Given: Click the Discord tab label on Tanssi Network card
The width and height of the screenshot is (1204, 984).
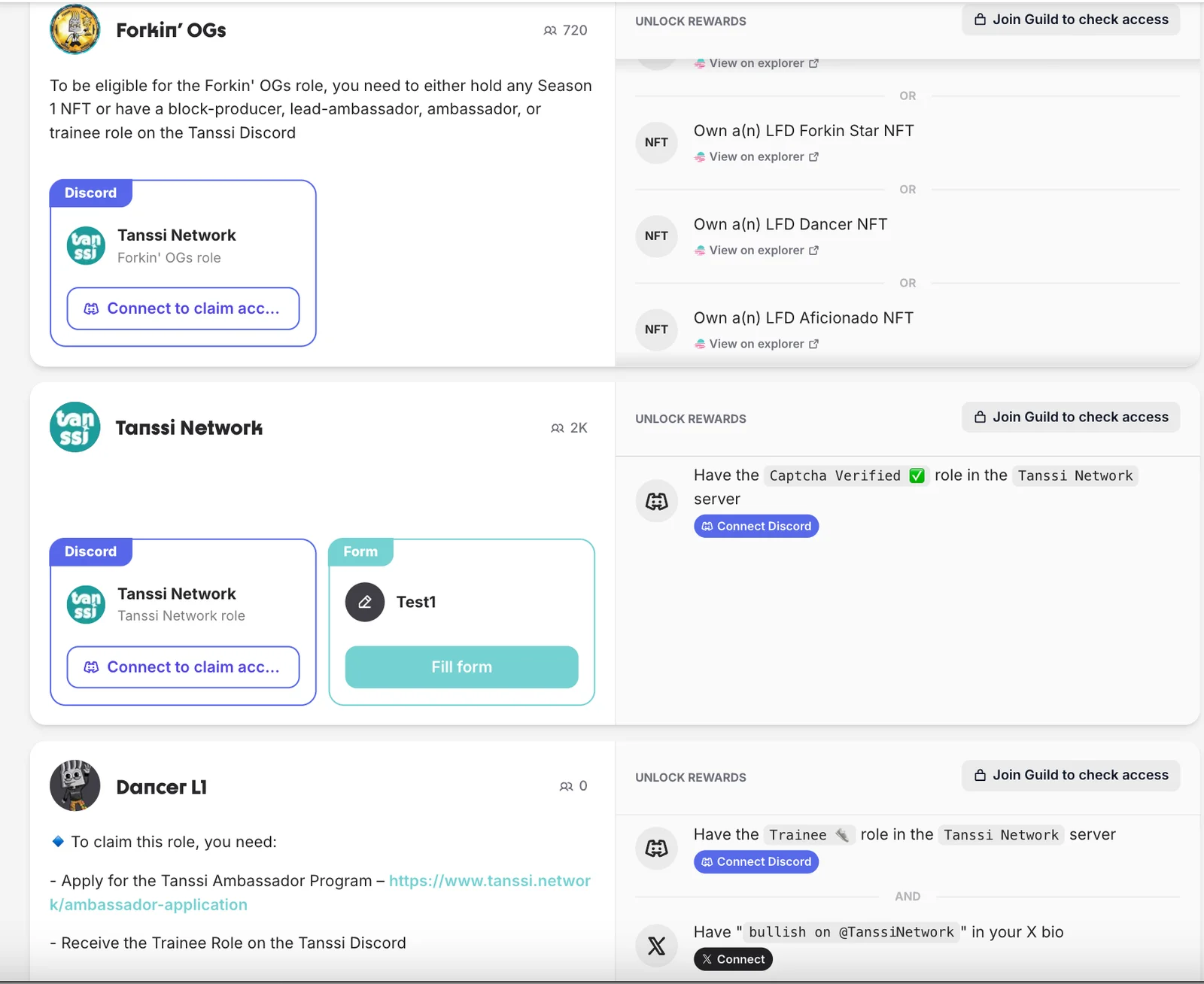Looking at the screenshot, I should [x=91, y=551].
